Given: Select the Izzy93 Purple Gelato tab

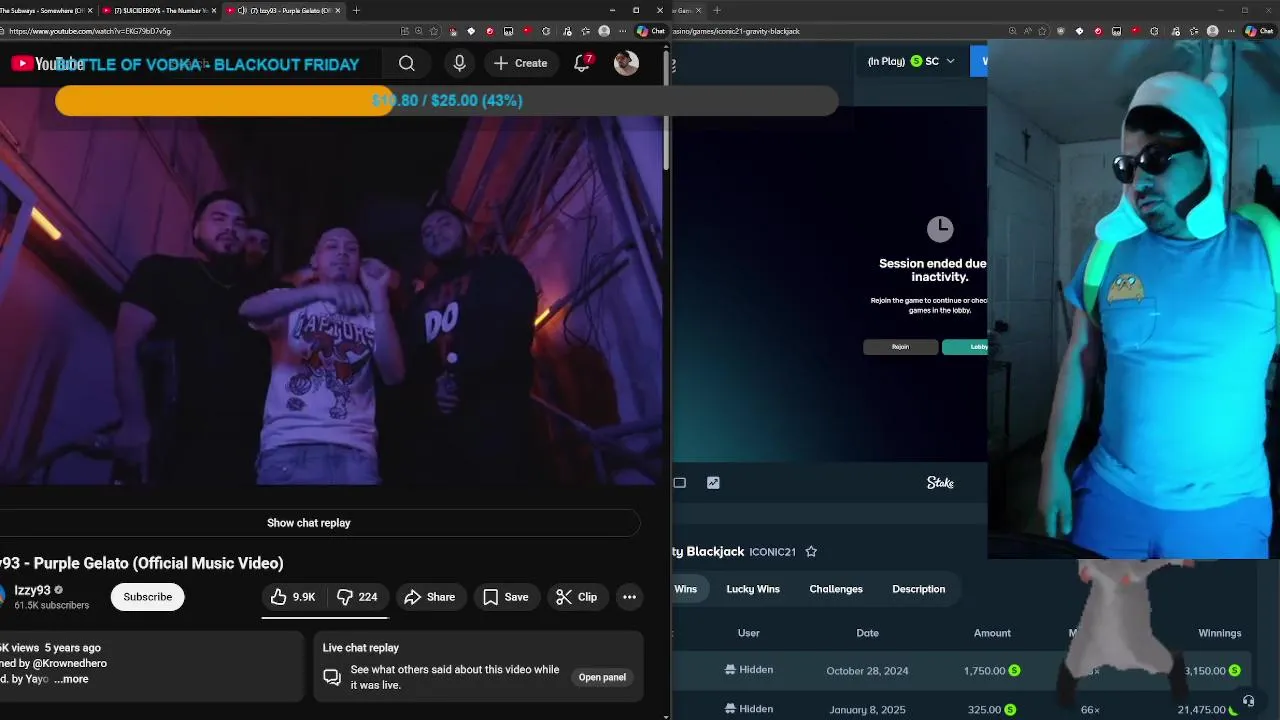Looking at the screenshot, I should tap(283, 10).
